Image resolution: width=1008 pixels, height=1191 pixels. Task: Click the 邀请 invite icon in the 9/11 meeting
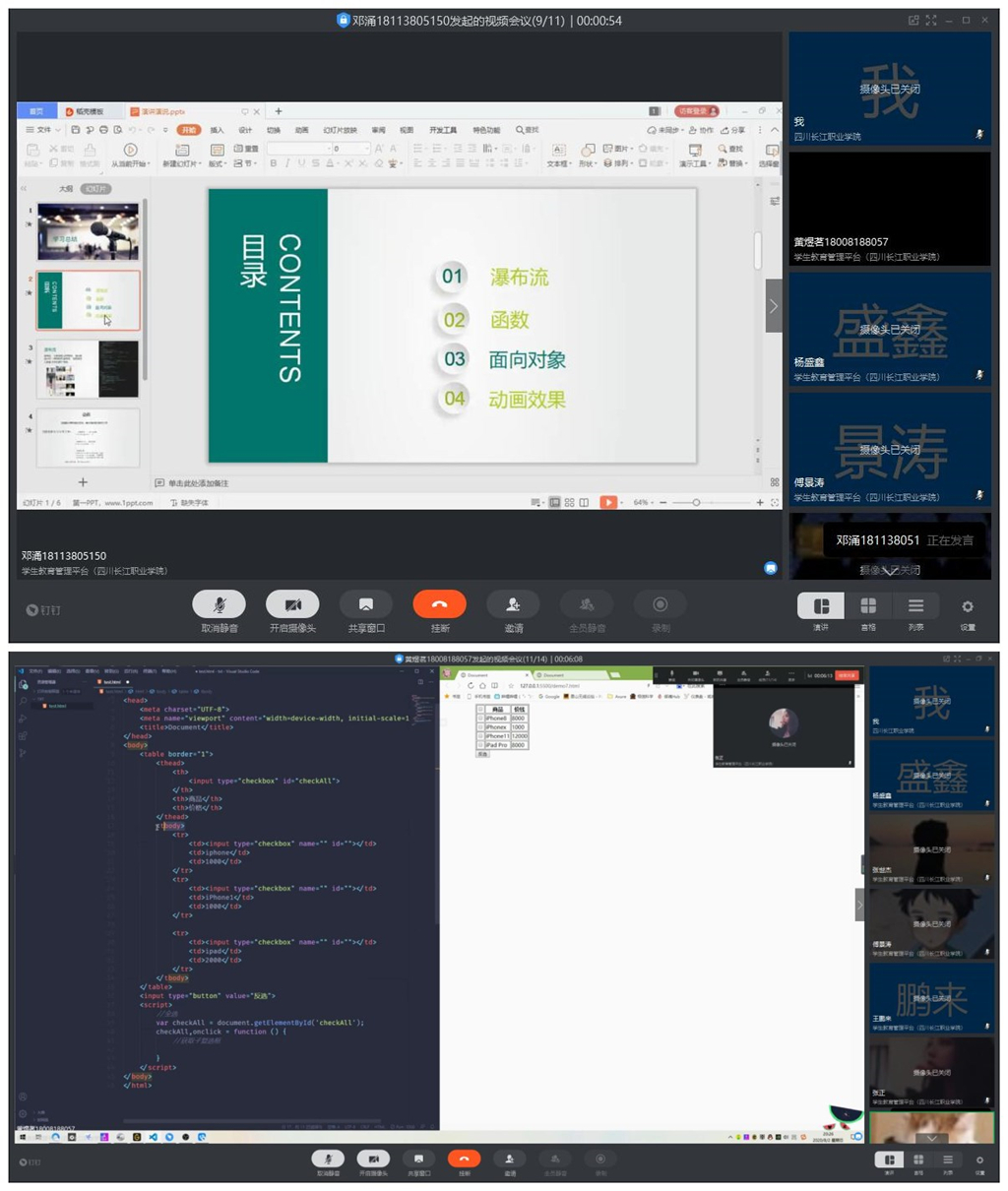coord(513,604)
